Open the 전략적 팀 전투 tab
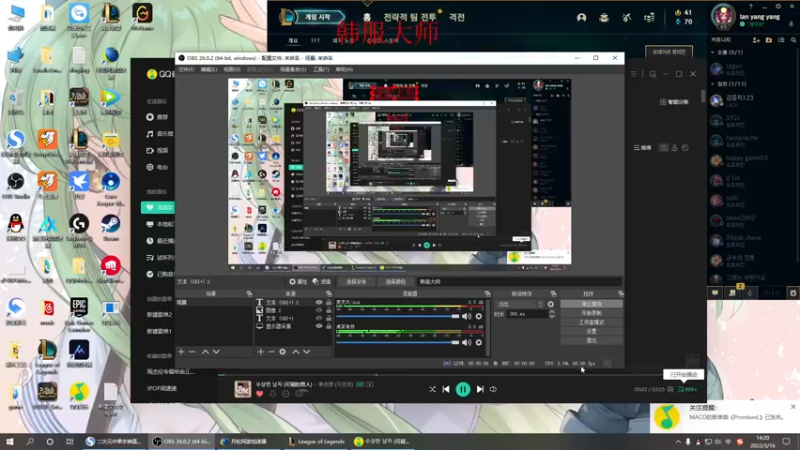 410,17
